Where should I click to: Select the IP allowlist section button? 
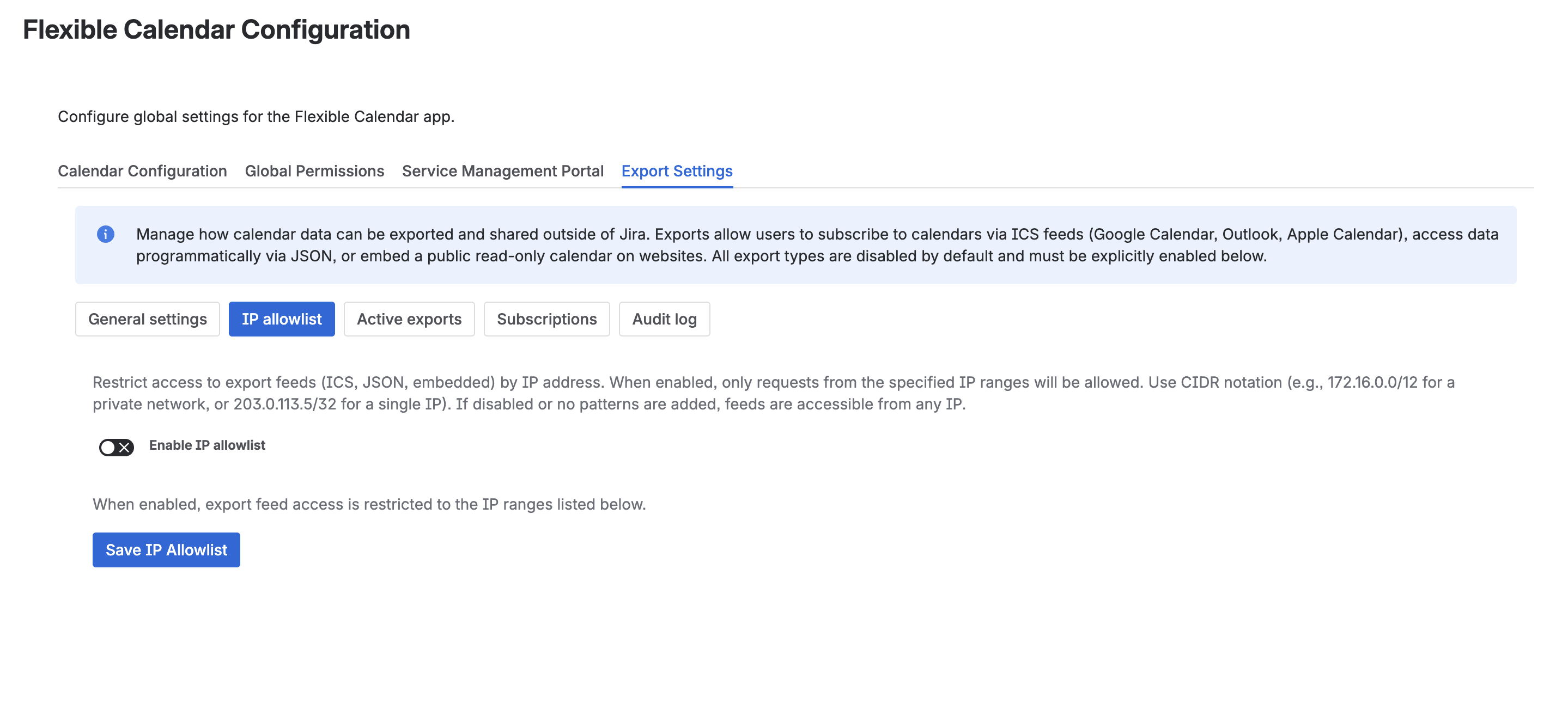(x=281, y=319)
